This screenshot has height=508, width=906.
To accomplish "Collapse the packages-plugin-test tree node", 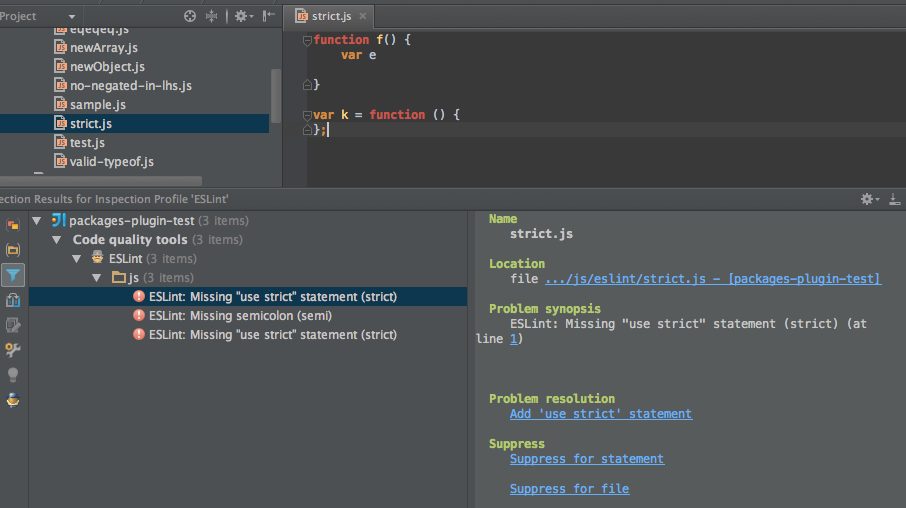I will [37, 221].
